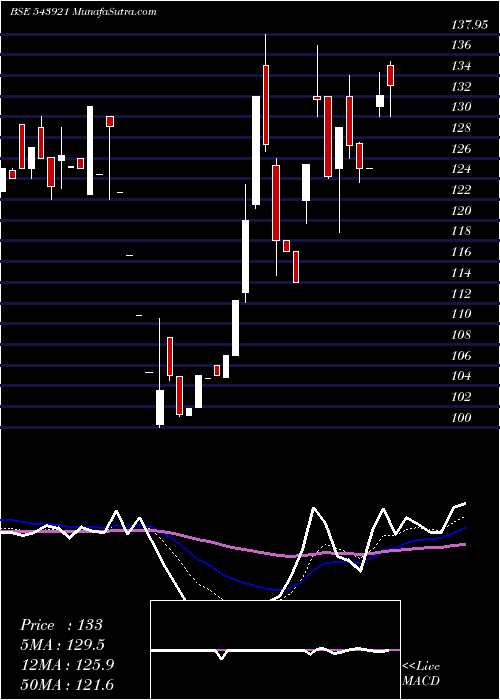
Task: Click the 110 price axis label
Action: [x=461, y=314]
